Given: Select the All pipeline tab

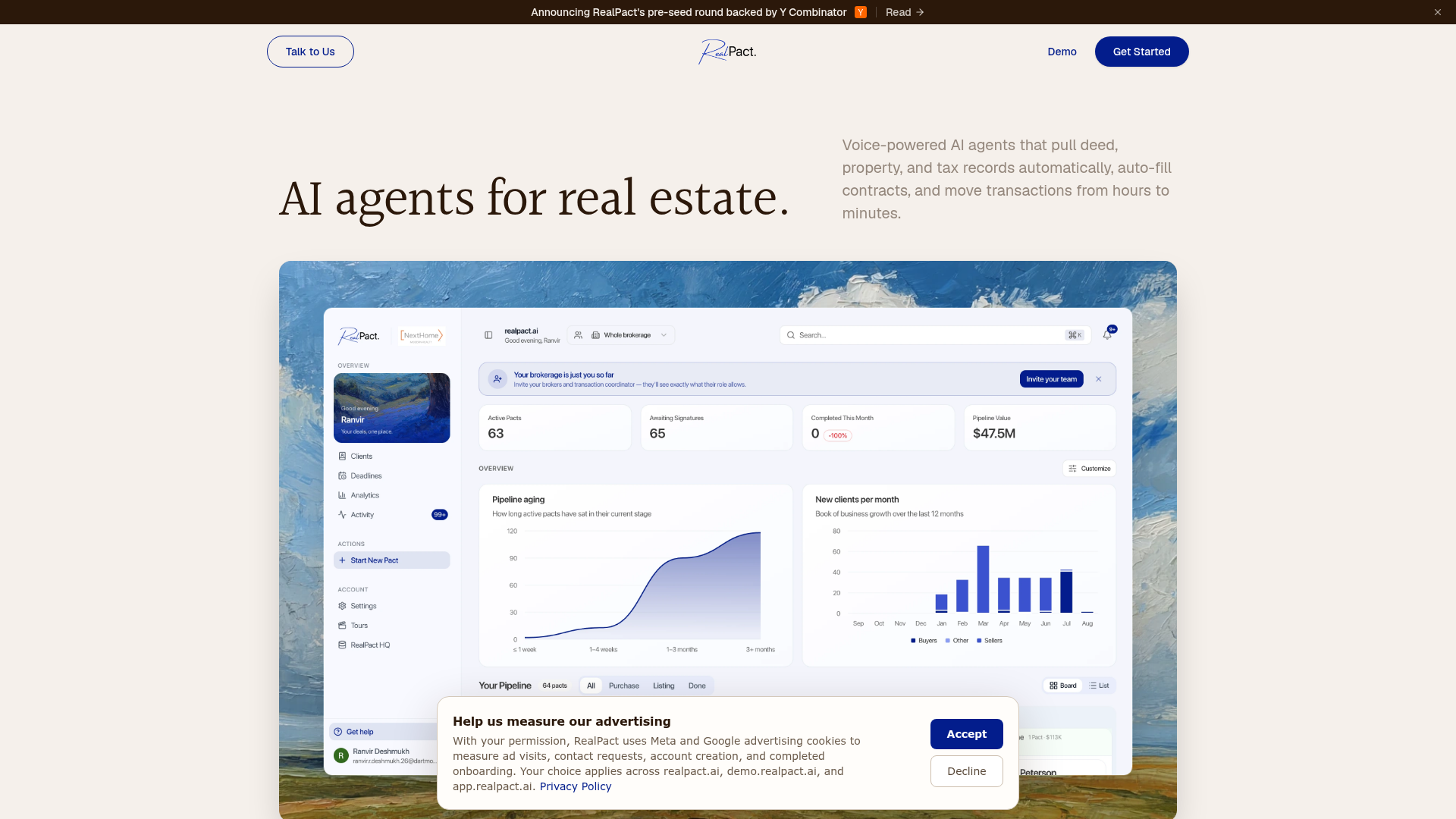Looking at the screenshot, I should (x=591, y=686).
